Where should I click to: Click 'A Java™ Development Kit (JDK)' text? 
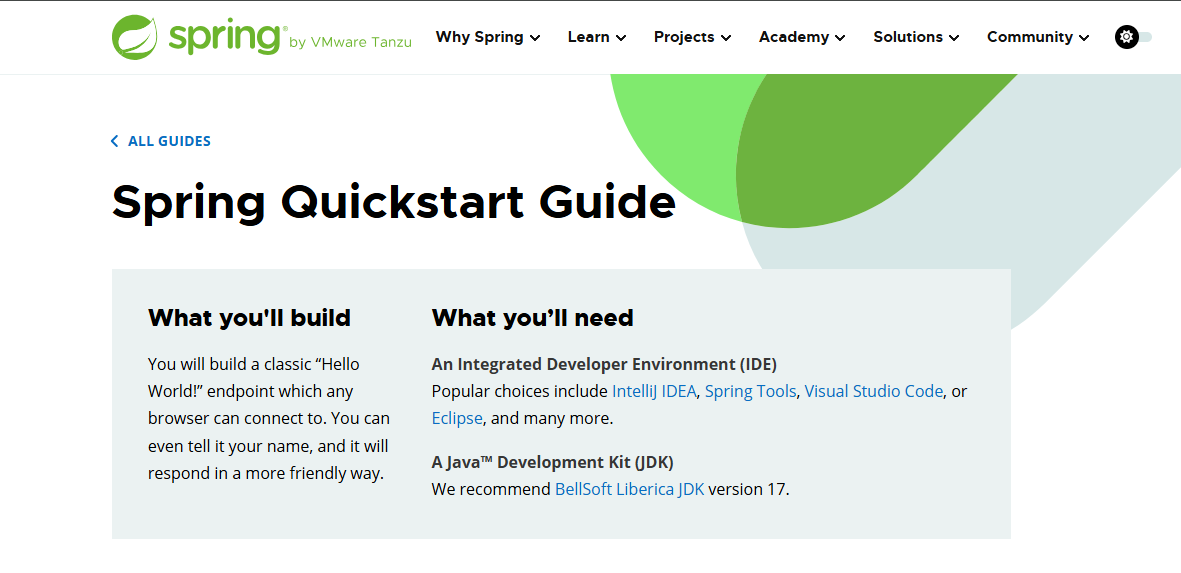coord(552,462)
